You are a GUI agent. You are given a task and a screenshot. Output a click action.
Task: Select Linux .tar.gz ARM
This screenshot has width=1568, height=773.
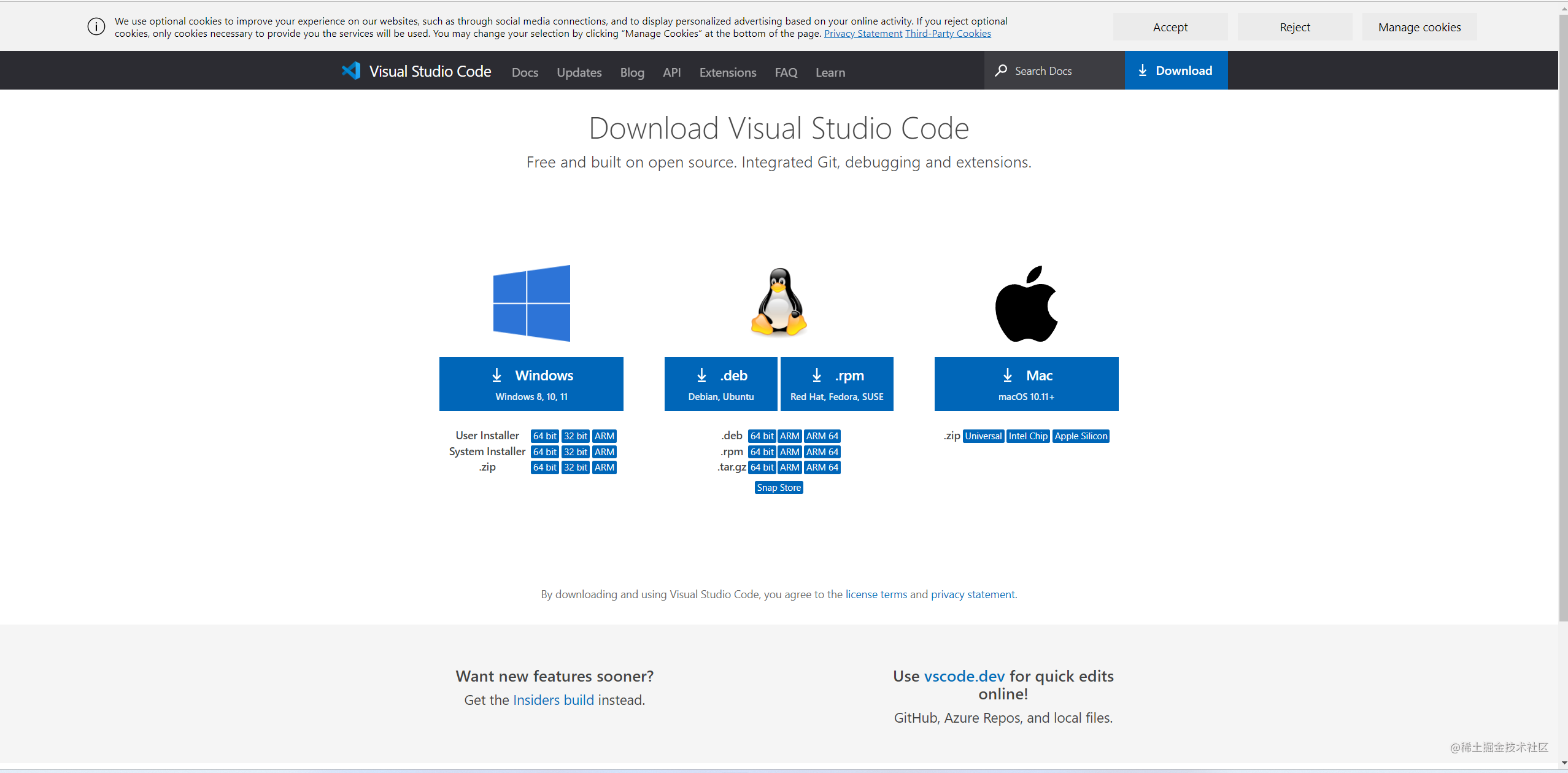(790, 467)
